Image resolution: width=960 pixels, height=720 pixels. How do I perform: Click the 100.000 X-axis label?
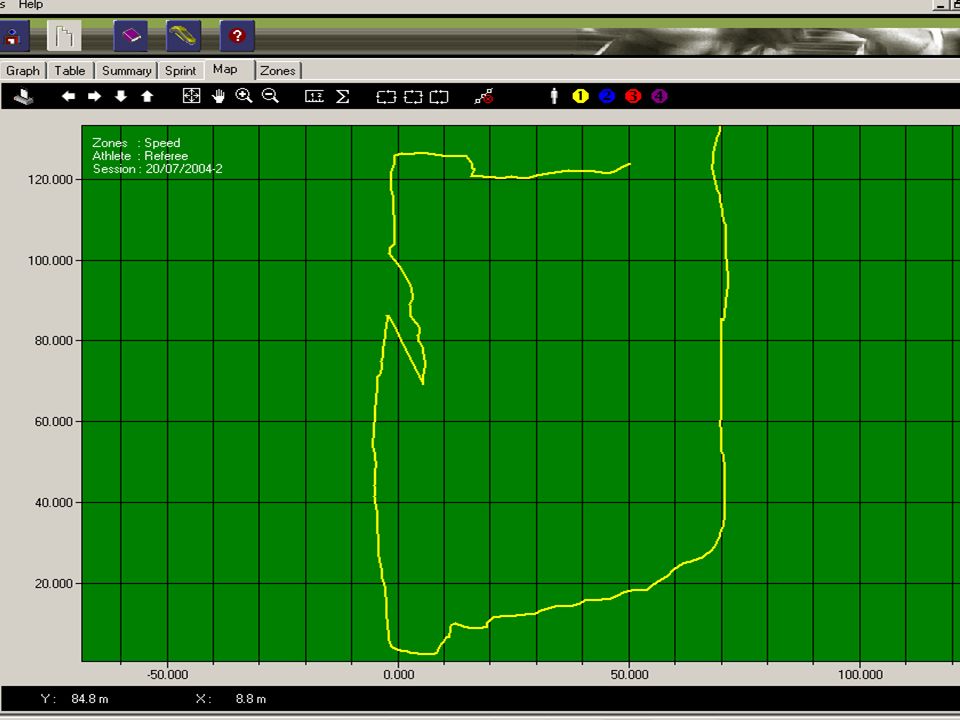[x=860, y=675]
